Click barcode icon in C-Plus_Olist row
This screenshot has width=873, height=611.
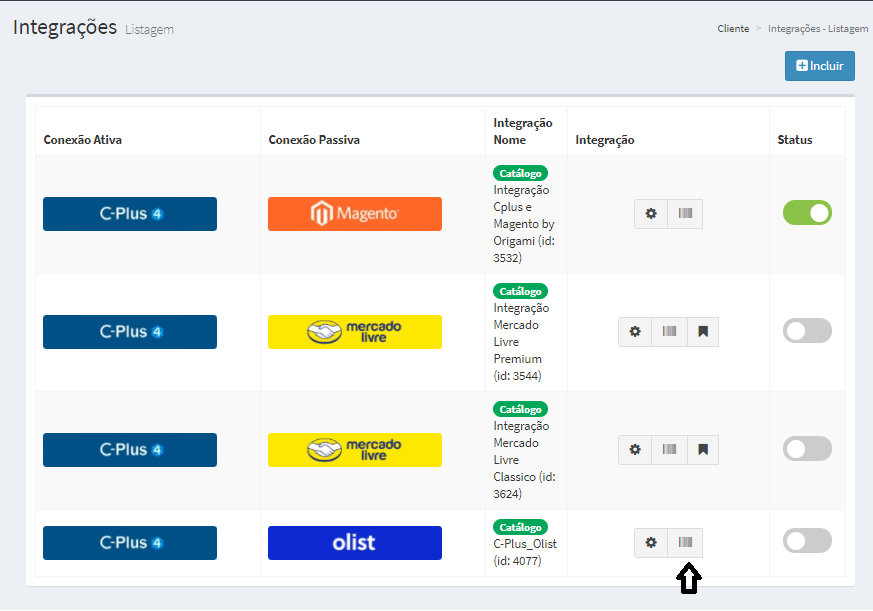click(x=685, y=543)
